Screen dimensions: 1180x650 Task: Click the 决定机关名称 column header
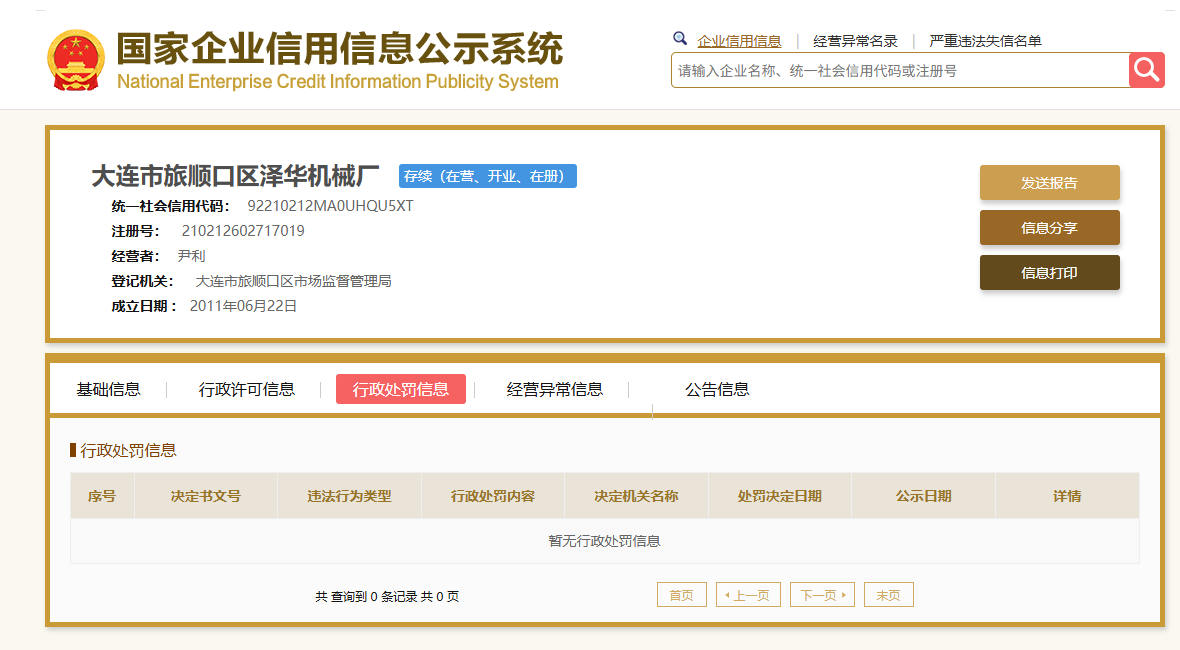tap(637, 496)
